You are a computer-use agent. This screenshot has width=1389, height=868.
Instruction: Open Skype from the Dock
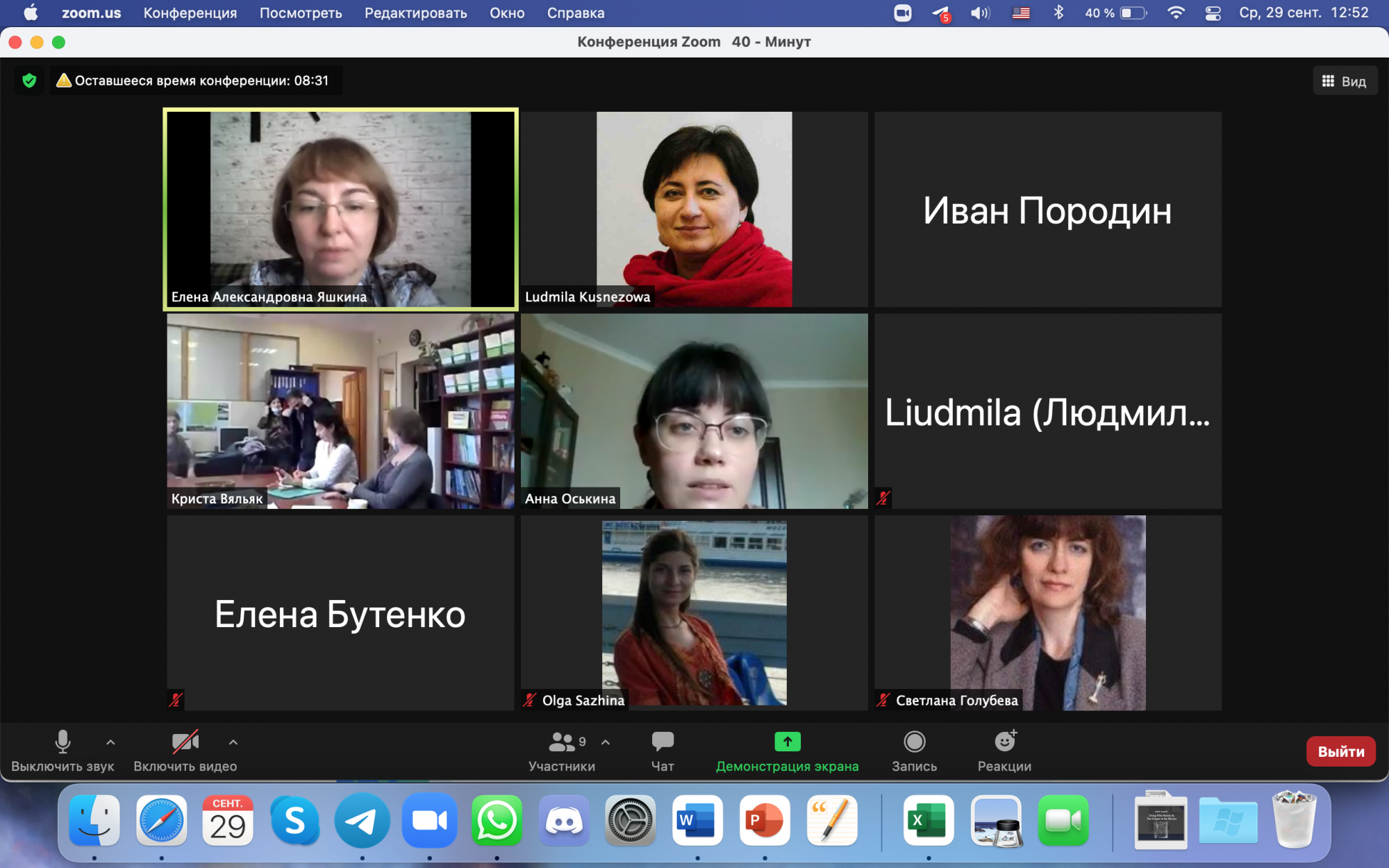coord(295,821)
